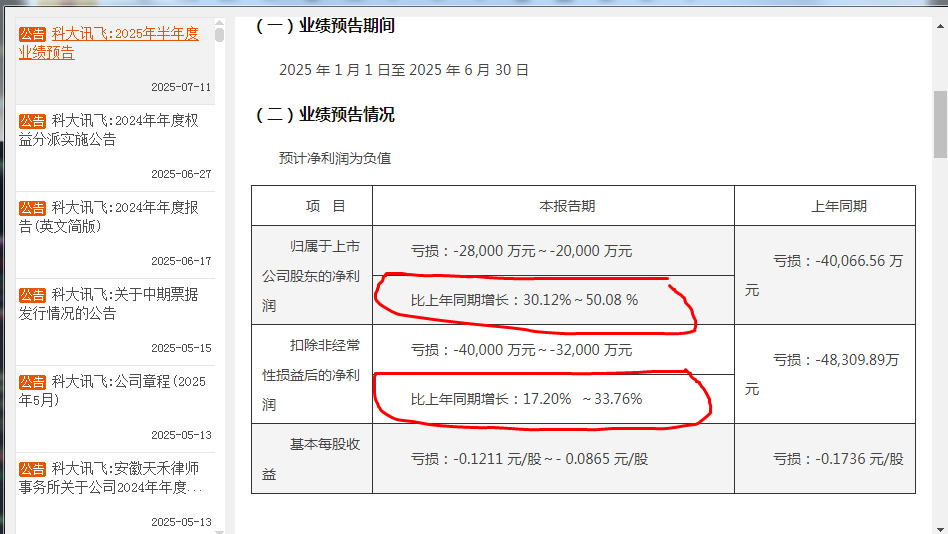
Task: Click cell 亏损:-40,066.56万元
Action: click(825, 276)
